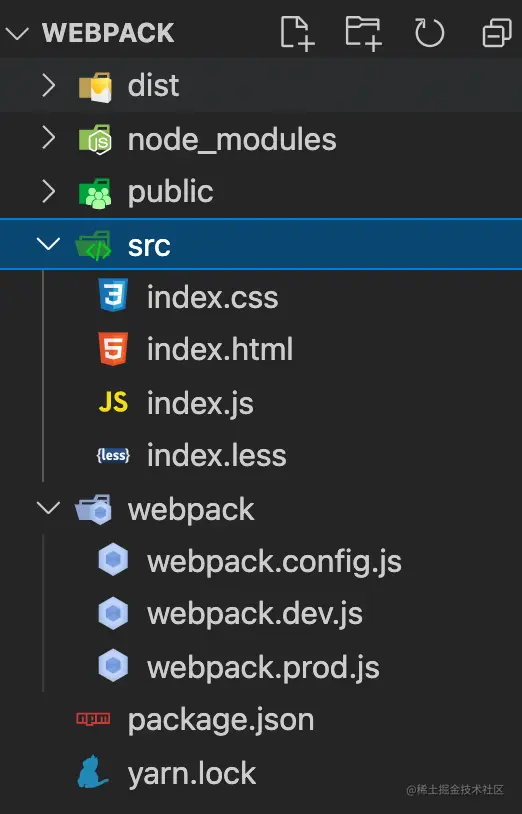Collapse all folders with the collapse icon

tap(497, 34)
